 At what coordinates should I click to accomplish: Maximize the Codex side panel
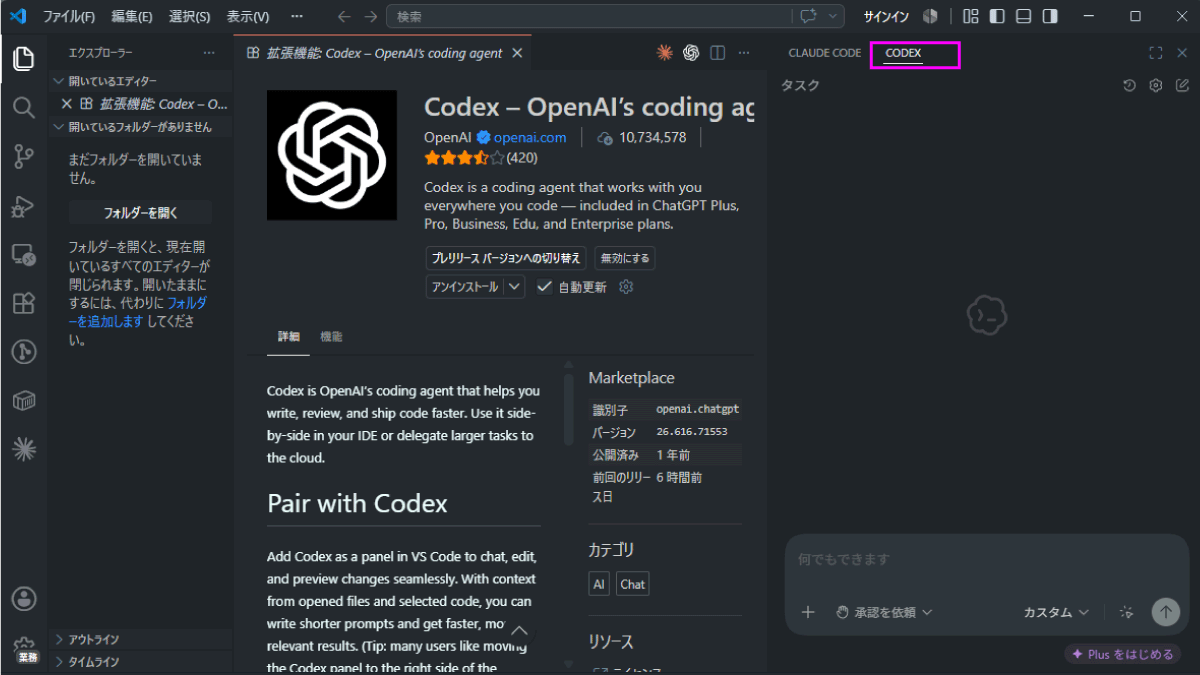coord(1156,53)
